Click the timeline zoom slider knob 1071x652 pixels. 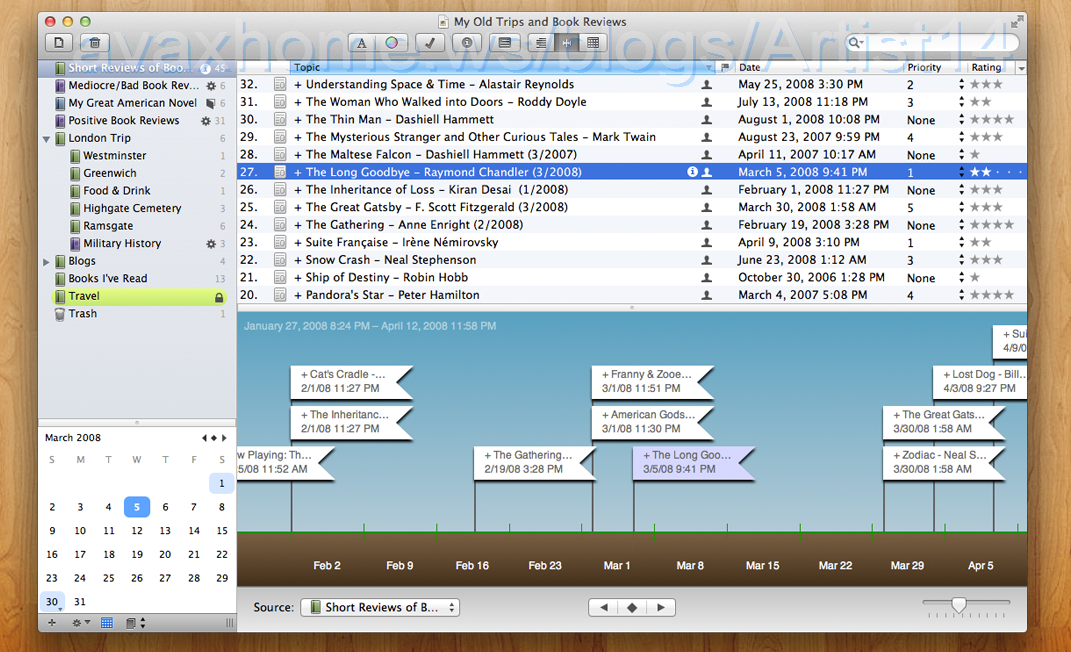tap(959, 605)
